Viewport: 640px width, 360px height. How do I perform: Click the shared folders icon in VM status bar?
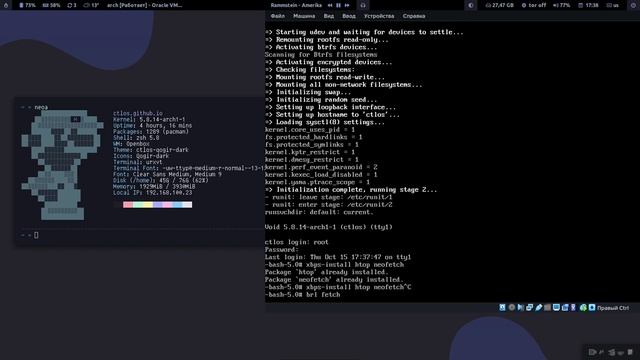coord(547,308)
